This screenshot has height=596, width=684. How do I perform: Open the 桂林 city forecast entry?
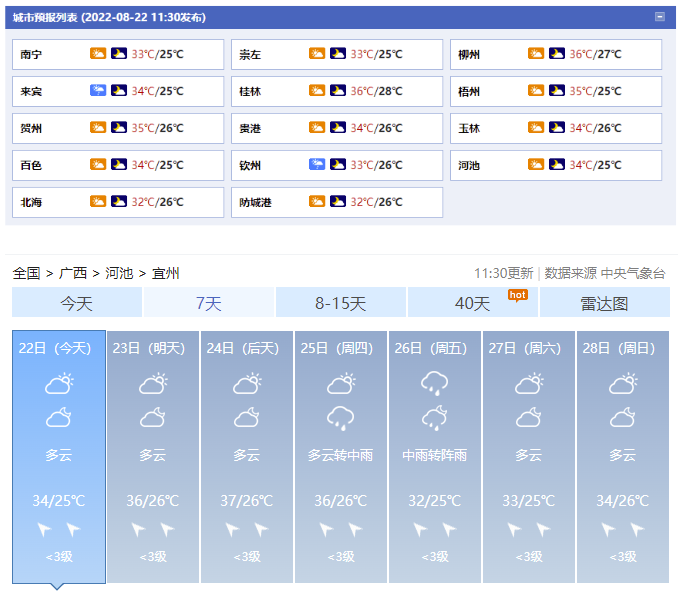[x=250, y=91]
